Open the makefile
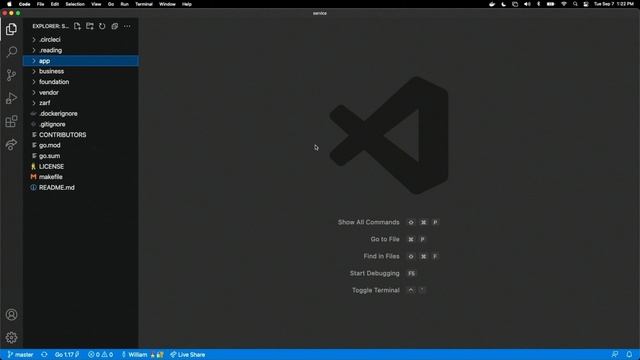Image resolution: width=640 pixels, height=360 pixels. [x=81, y=177]
